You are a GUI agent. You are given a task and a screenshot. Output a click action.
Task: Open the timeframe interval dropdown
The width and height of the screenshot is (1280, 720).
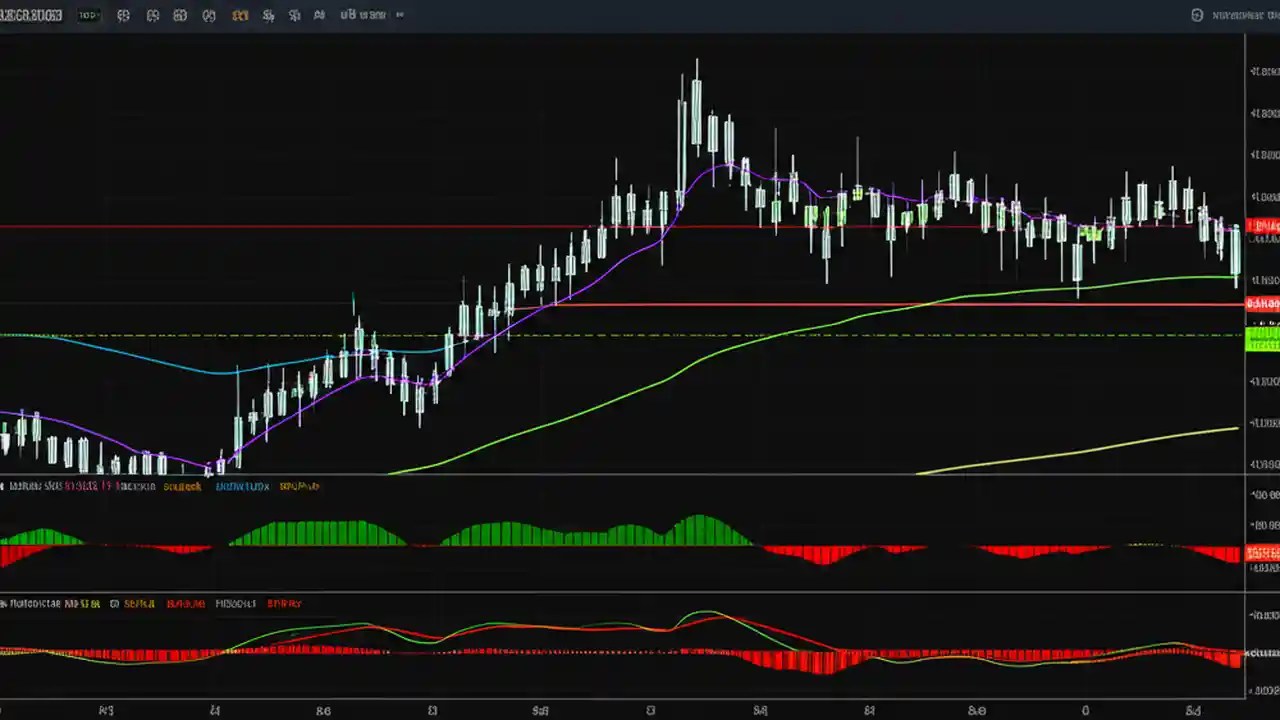pos(88,15)
